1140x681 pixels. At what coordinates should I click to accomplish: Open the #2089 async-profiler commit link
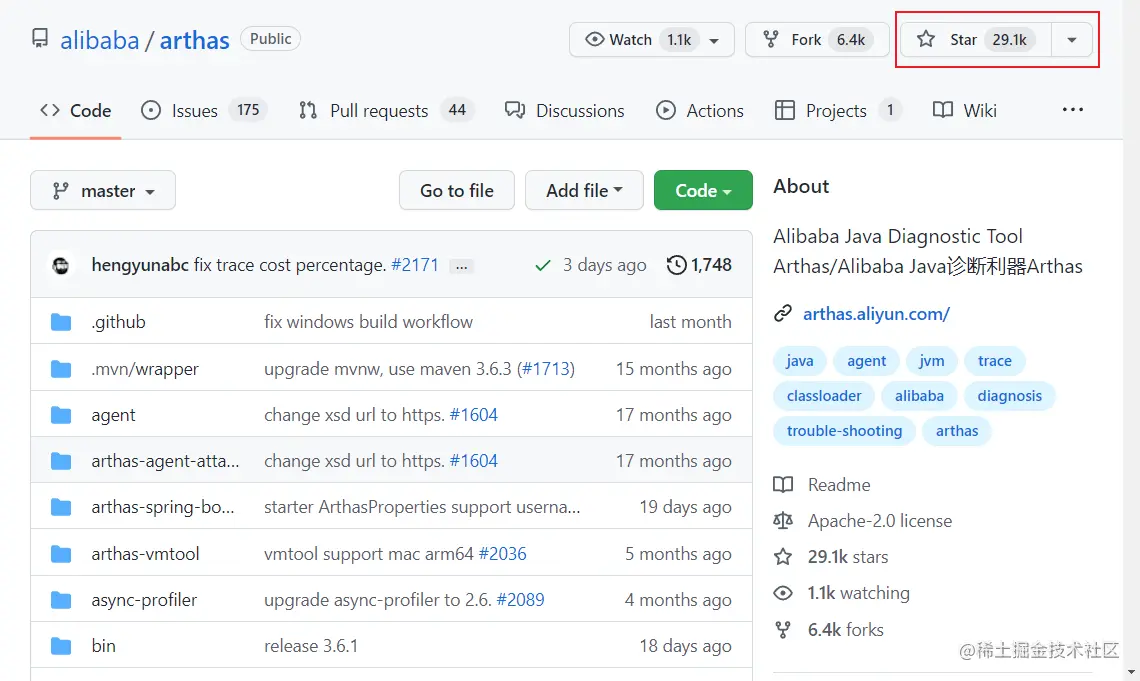pos(520,600)
